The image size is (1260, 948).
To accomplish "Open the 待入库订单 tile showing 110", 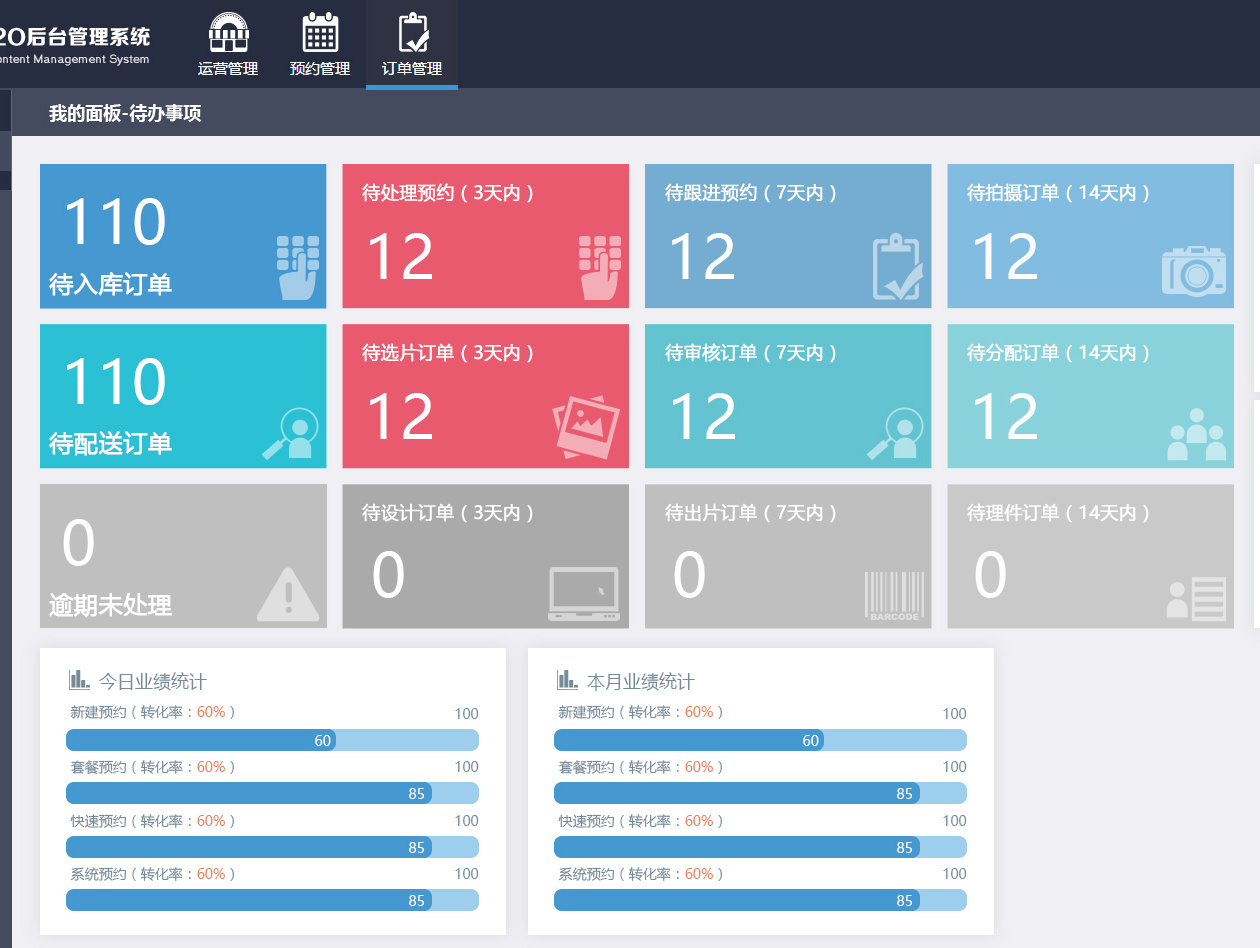I will coord(183,236).
